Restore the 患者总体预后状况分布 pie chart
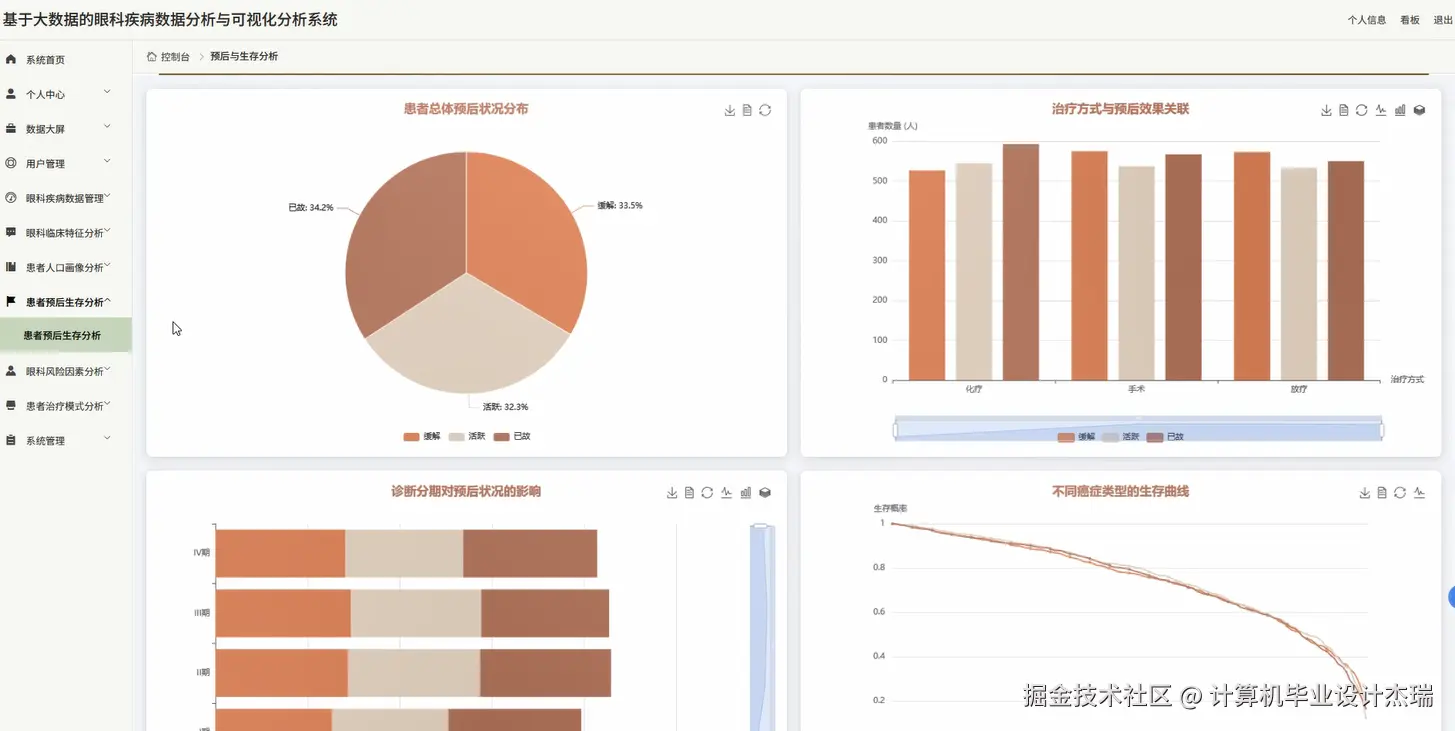This screenshot has width=1455, height=731. click(765, 110)
